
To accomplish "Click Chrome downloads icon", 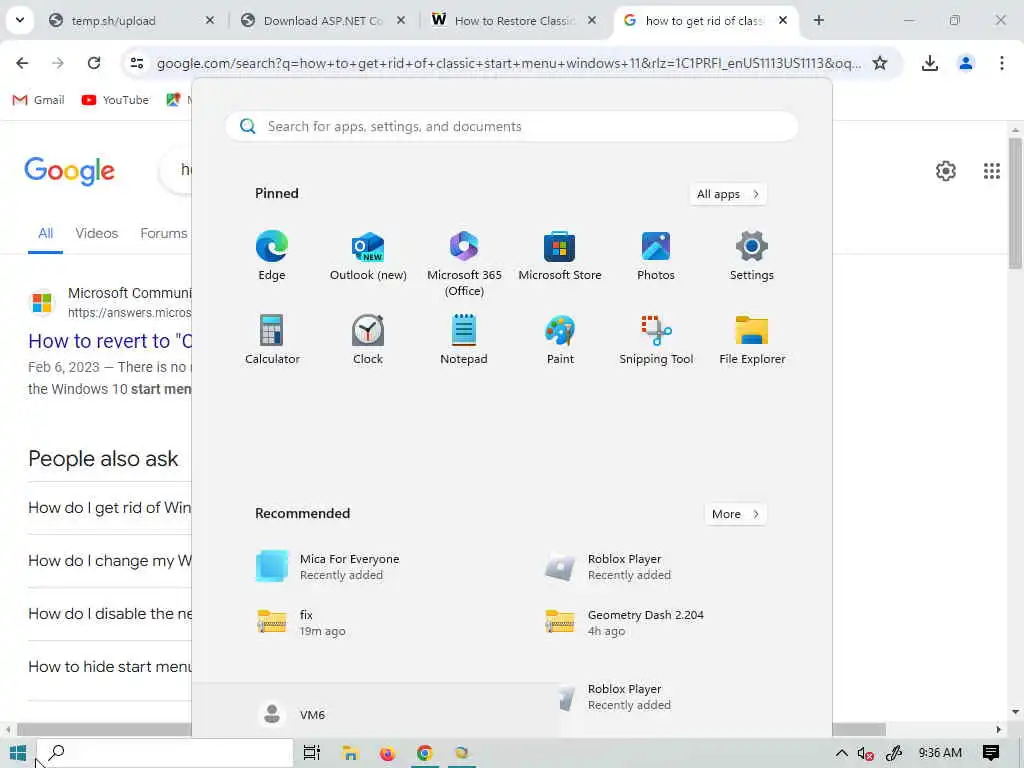I will (929, 63).
